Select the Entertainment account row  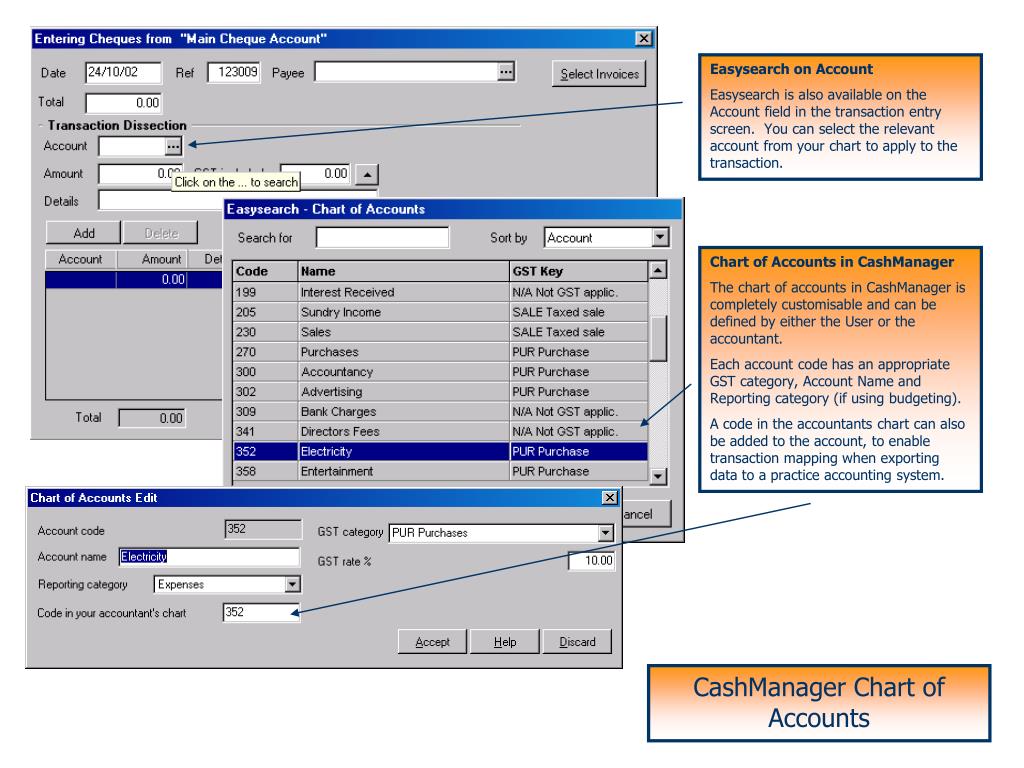[x=440, y=472]
